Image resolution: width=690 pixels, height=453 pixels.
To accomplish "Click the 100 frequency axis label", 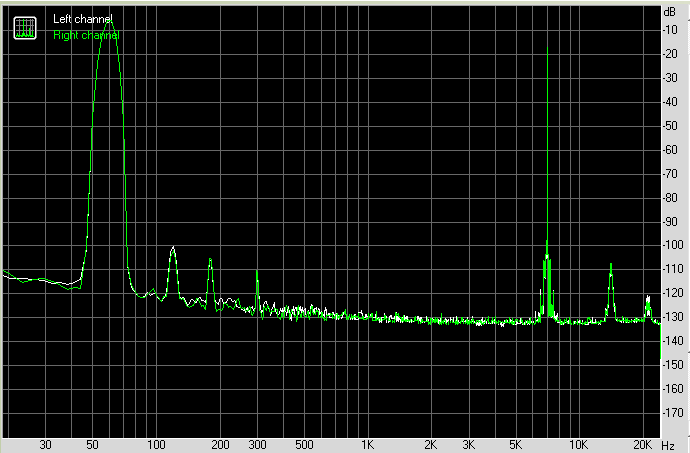I will (155, 443).
